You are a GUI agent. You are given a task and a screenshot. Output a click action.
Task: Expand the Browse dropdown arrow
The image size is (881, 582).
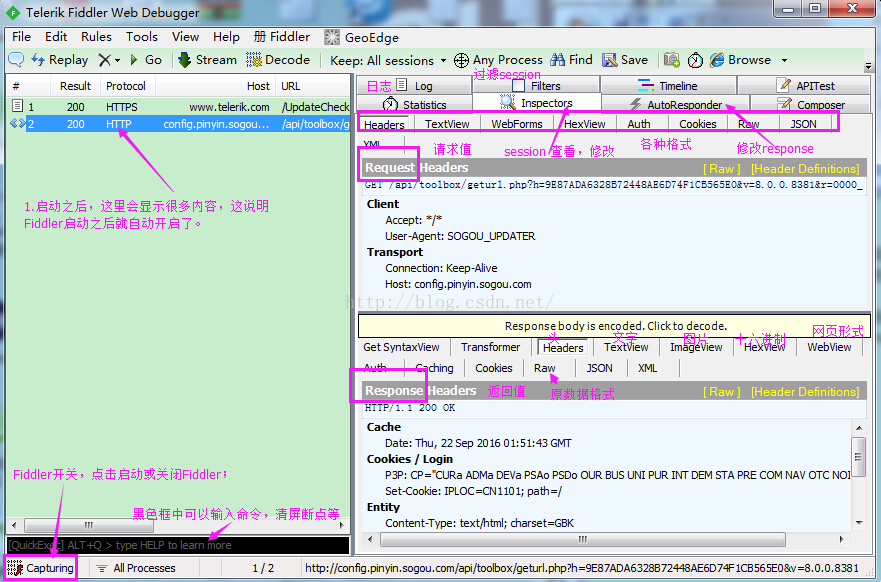(x=784, y=59)
